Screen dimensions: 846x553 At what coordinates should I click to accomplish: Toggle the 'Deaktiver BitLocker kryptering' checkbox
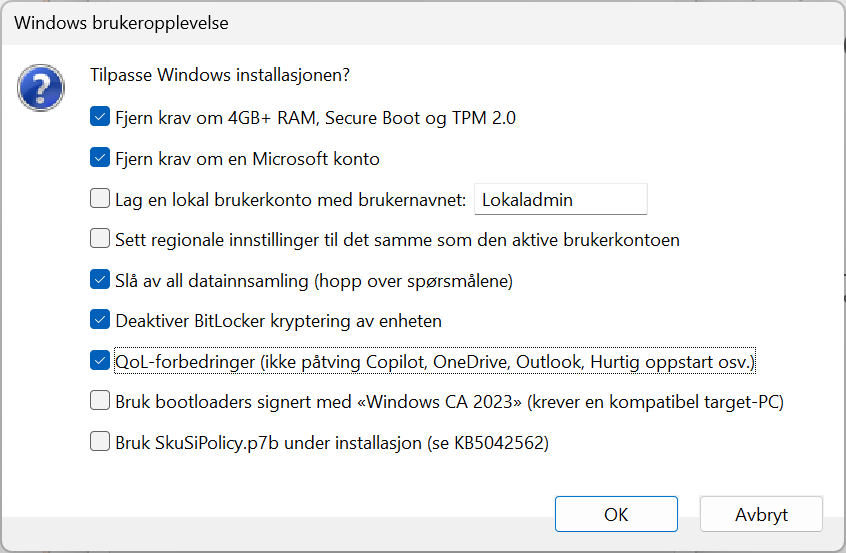pos(100,319)
